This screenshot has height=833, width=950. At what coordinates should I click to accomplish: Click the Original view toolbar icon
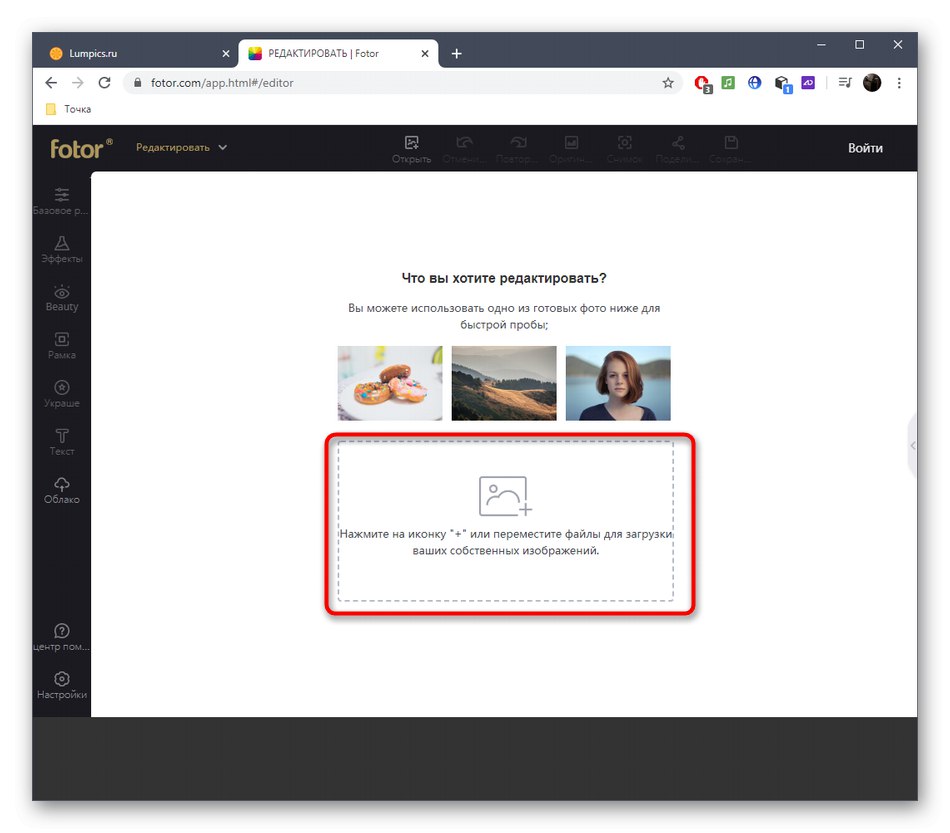(x=571, y=149)
